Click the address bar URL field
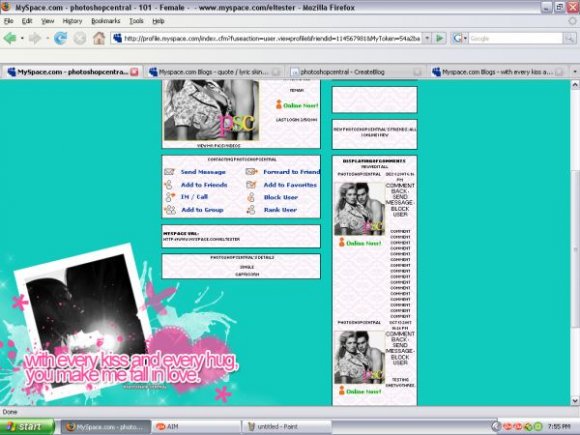This screenshot has height=435, width=580. pos(272,38)
